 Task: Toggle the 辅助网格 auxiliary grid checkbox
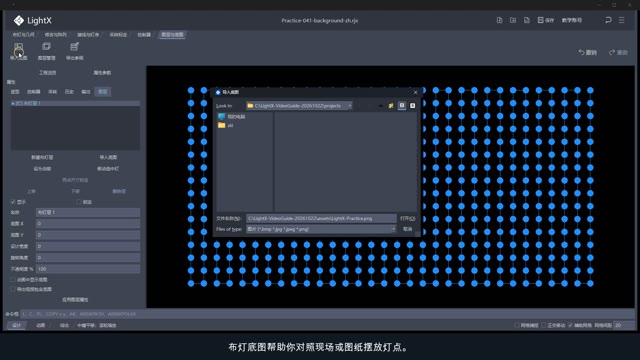click(x=571, y=325)
